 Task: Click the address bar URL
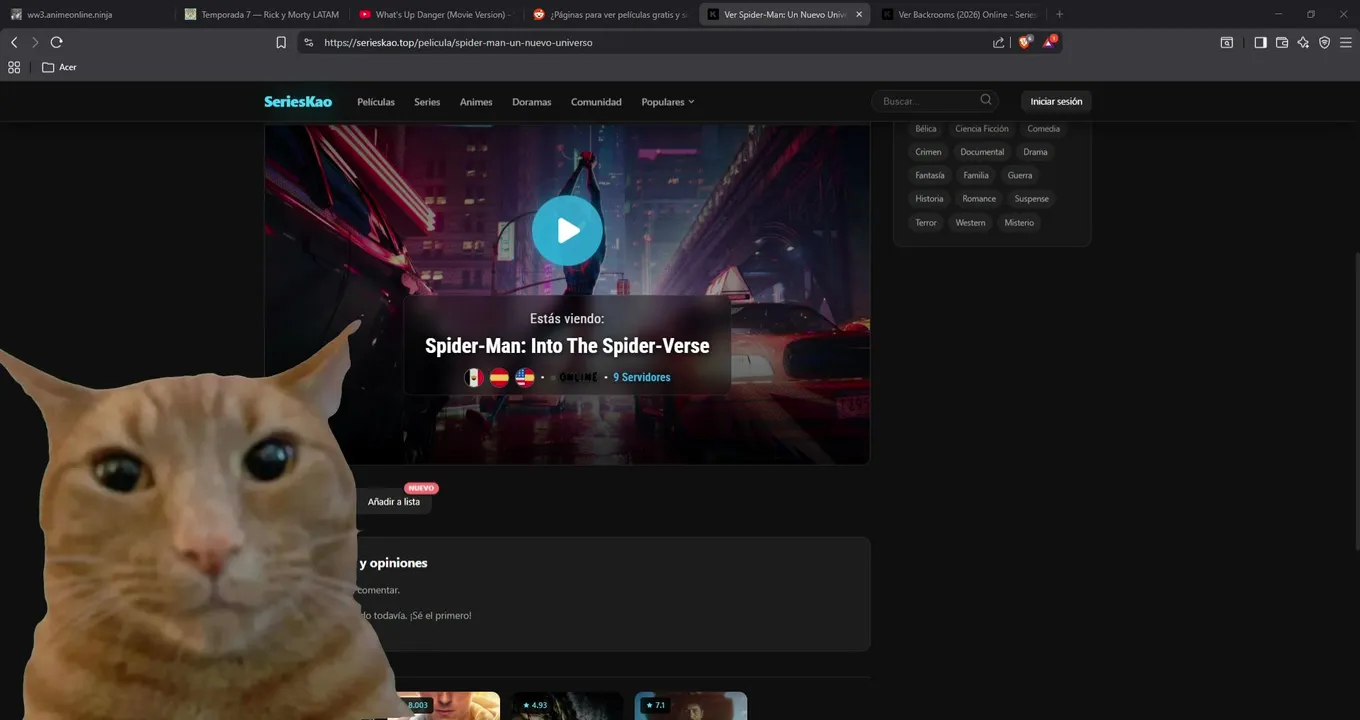click(458, 43)
